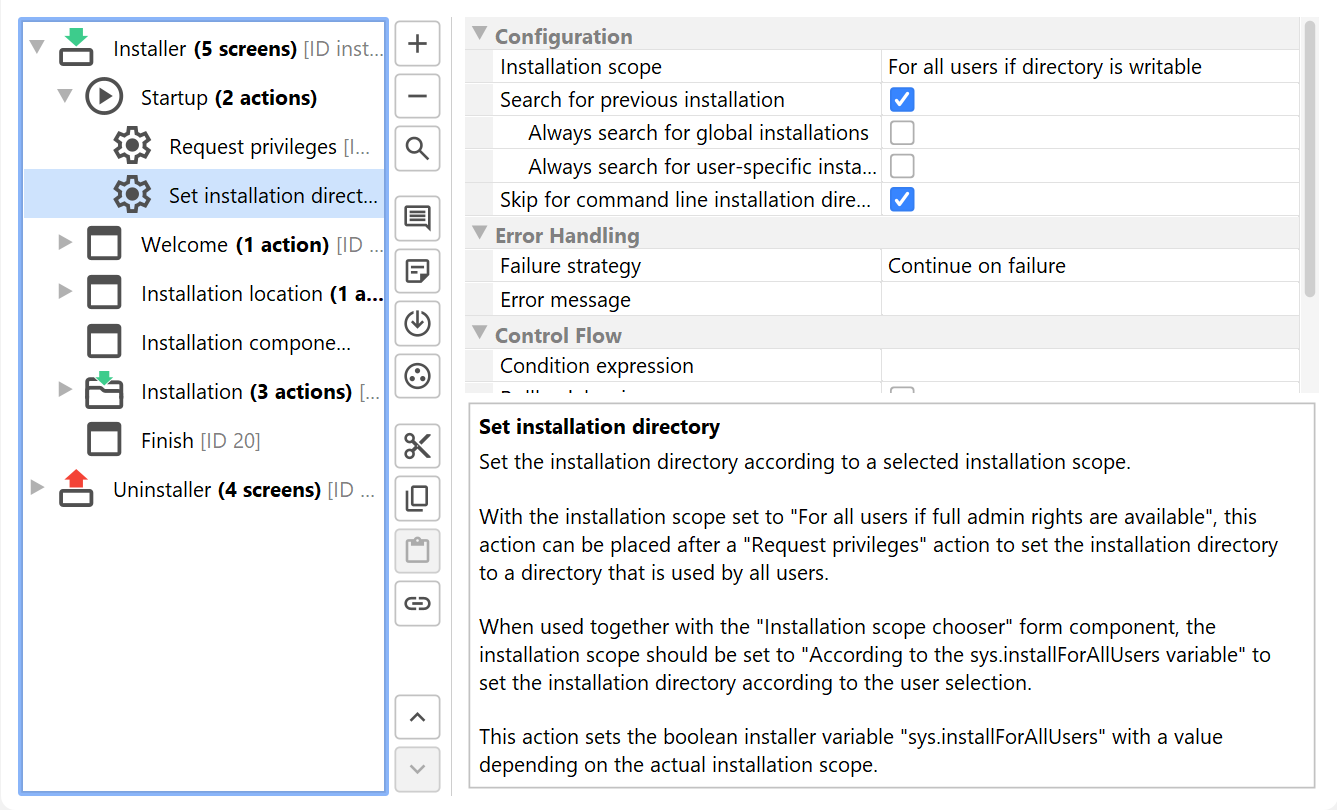Click the minus Remove button
This screenshot has height=810, width=1337.
tap(418, 97)
